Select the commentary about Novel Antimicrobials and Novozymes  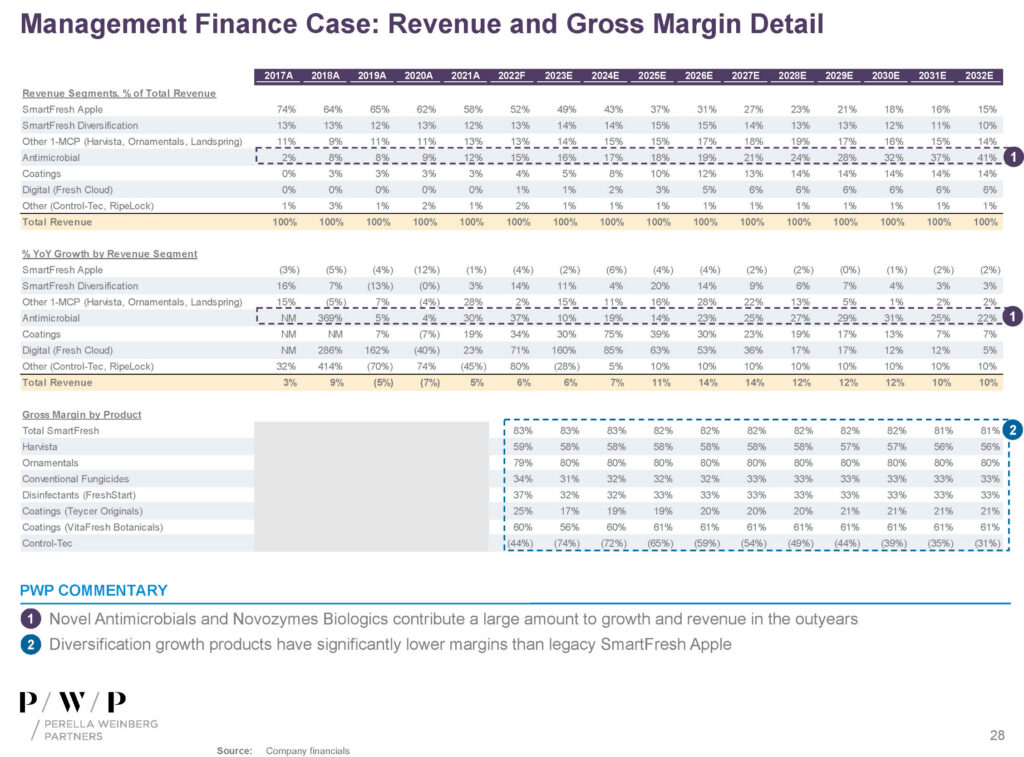pyautogui.click(x=453, y=619)
